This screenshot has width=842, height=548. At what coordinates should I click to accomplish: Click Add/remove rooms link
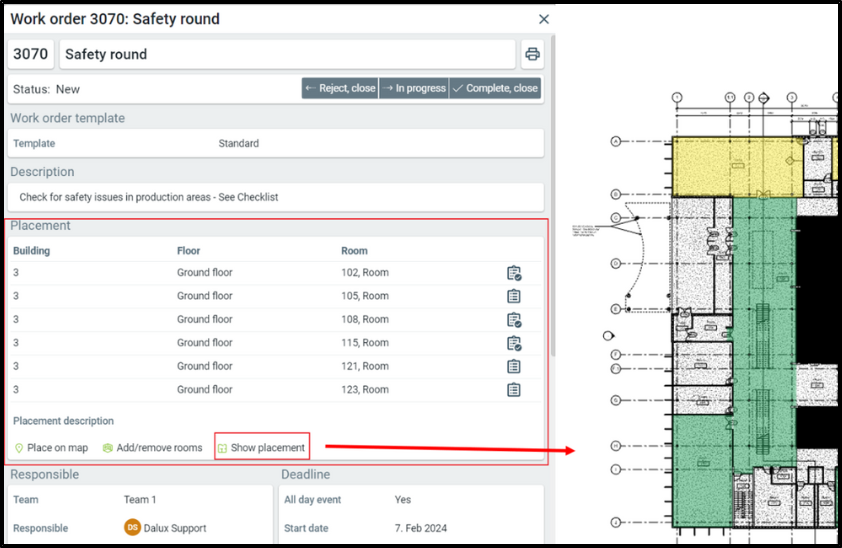click(x=152, y=448)
